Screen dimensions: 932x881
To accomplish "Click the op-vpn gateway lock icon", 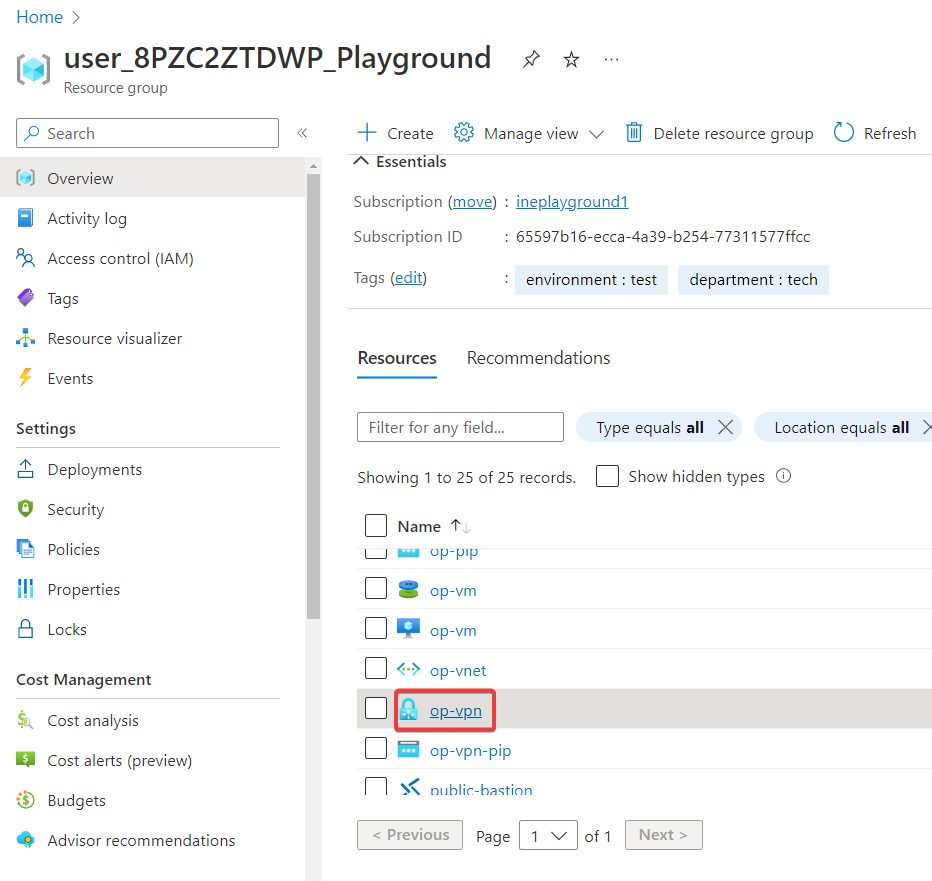I will tap(408, 710).
